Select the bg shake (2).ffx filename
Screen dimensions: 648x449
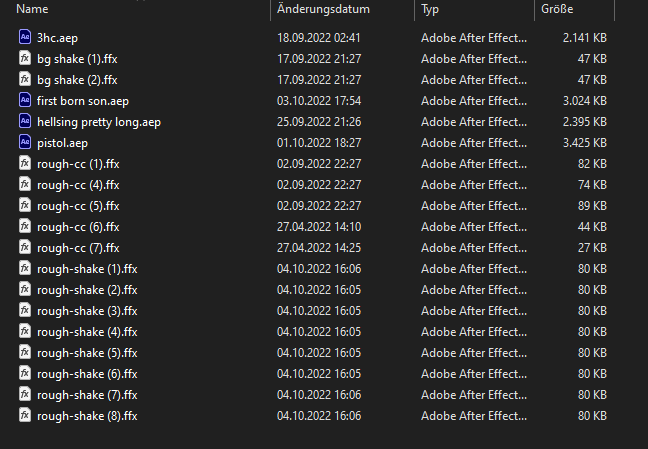[77, 79]
